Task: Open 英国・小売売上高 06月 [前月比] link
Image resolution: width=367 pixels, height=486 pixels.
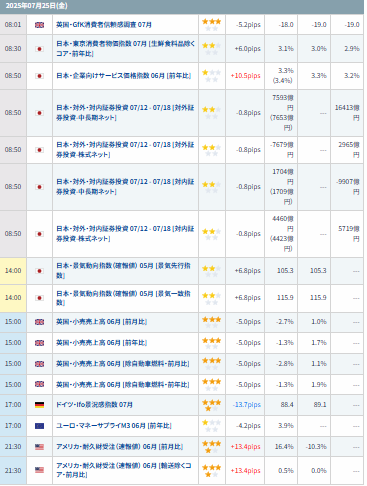Action: pos(101,322)
